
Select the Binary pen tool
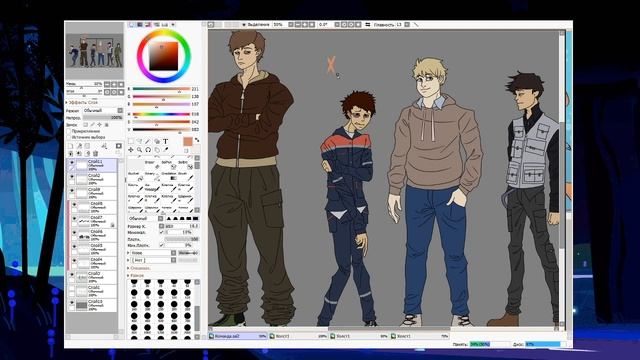point(151,176)
